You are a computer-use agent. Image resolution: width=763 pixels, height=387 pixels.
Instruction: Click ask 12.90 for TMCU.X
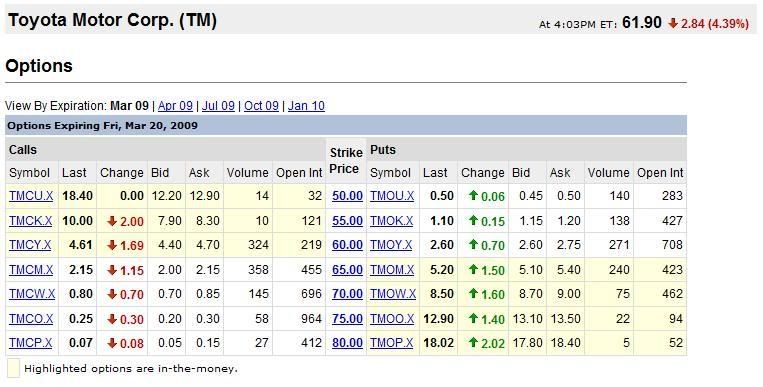(204, 196)
